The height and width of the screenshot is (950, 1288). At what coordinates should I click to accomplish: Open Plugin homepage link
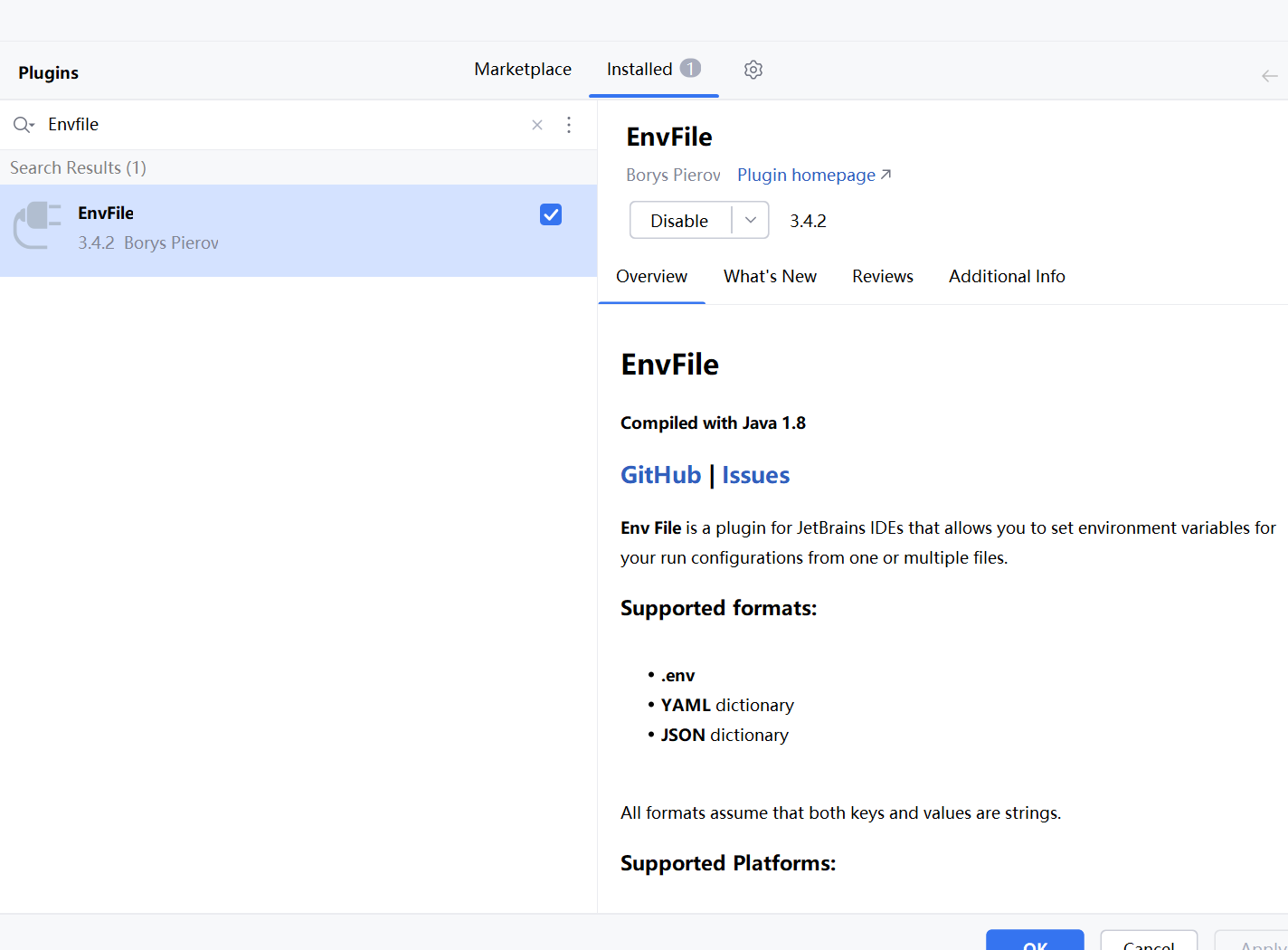coord(814,175)
